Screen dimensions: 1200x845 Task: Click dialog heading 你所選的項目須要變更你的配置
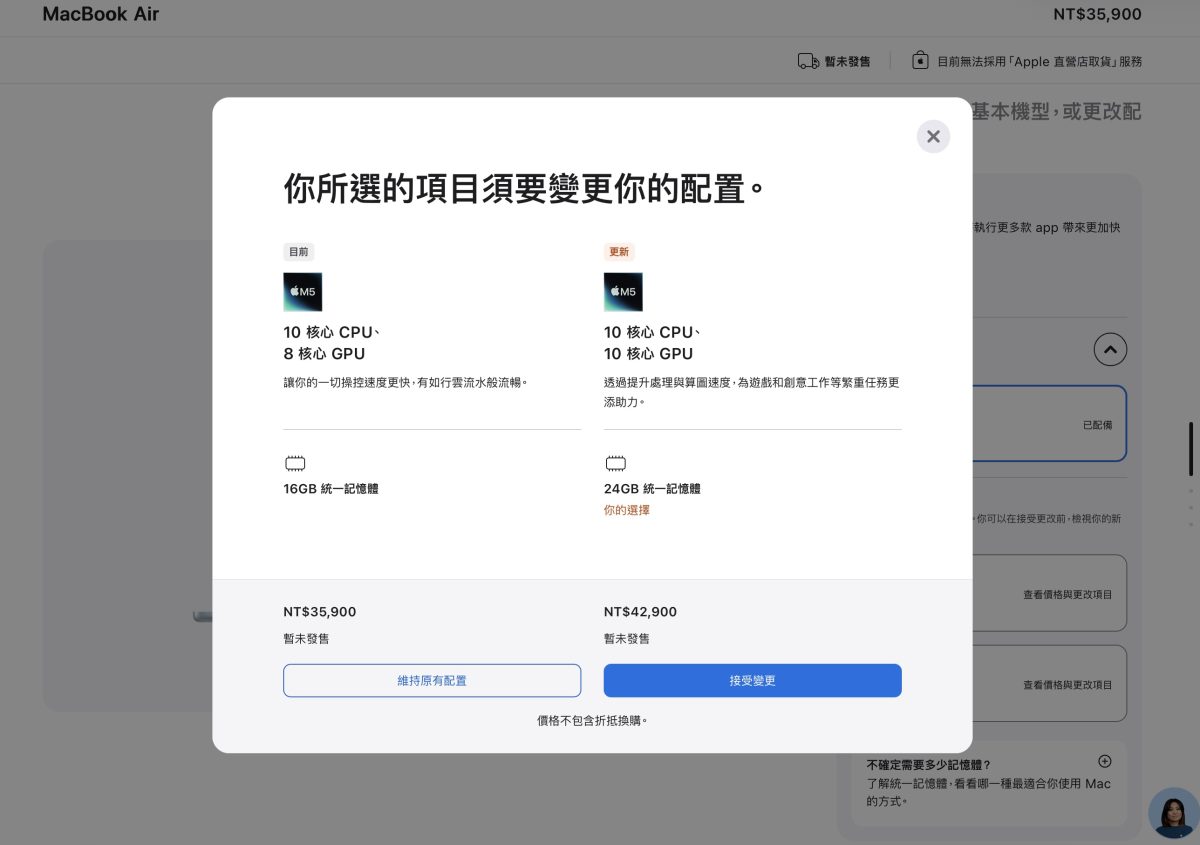pos(525,188)
